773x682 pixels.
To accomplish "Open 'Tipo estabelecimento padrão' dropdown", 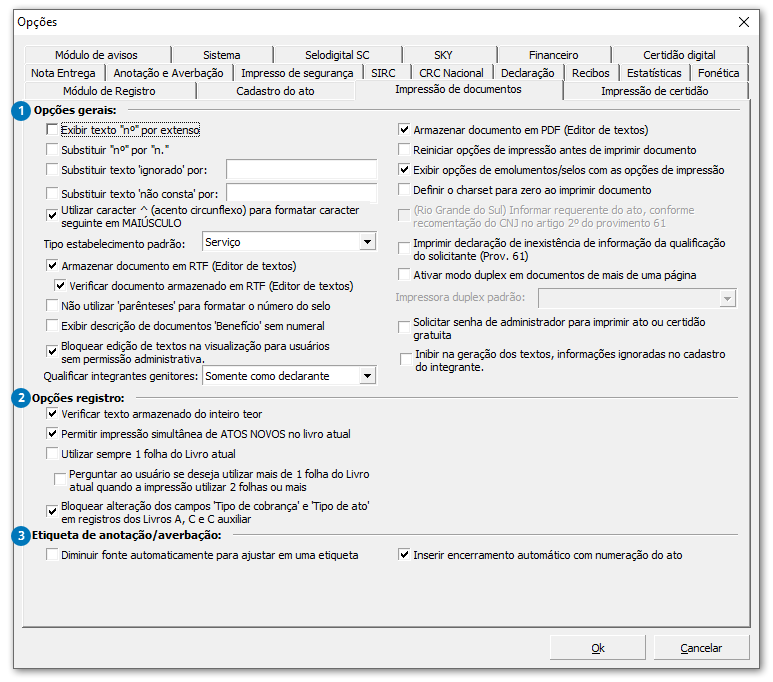I will pyautogui.click(x=367, y=242).
